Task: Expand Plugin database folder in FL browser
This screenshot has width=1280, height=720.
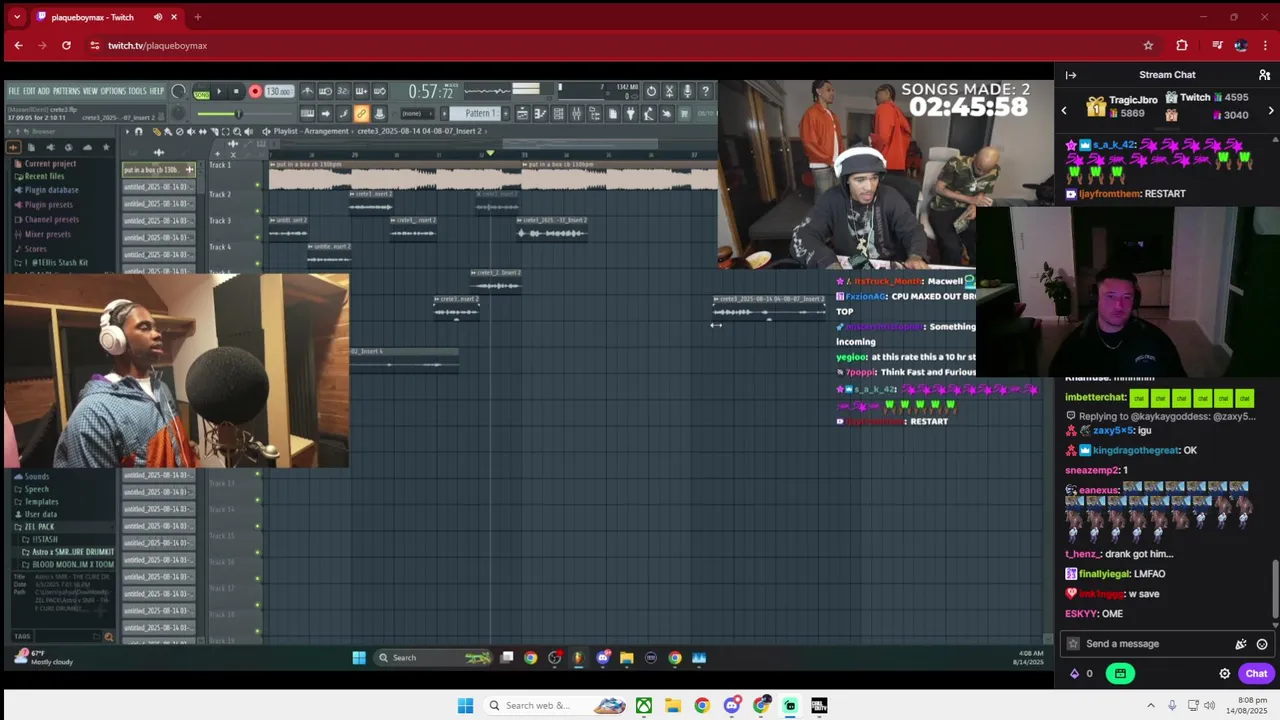Action: pos(51,190)
